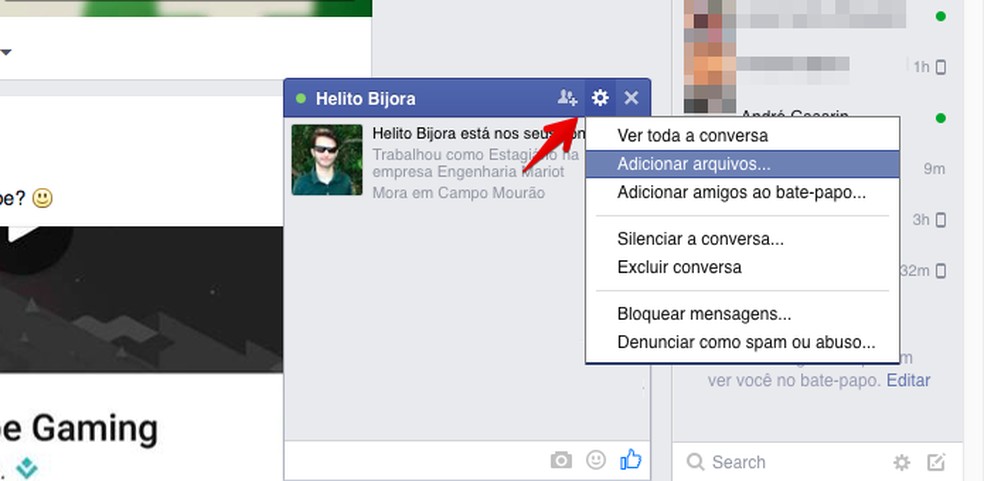Choose 'Bloquear mensagens...' option
The image size is (984, 481).
[742, 314]
